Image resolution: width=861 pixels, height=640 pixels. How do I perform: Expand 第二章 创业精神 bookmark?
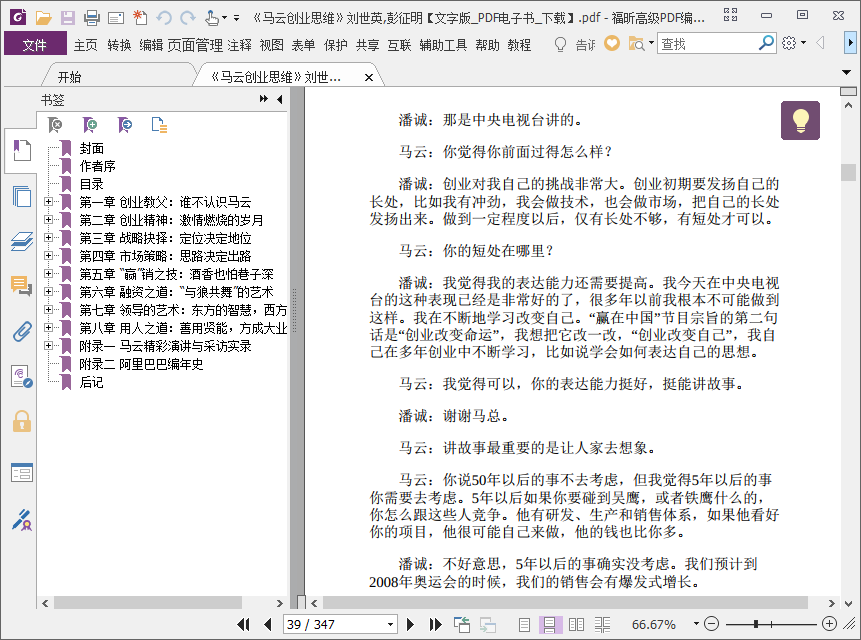(x=48, y=220)
